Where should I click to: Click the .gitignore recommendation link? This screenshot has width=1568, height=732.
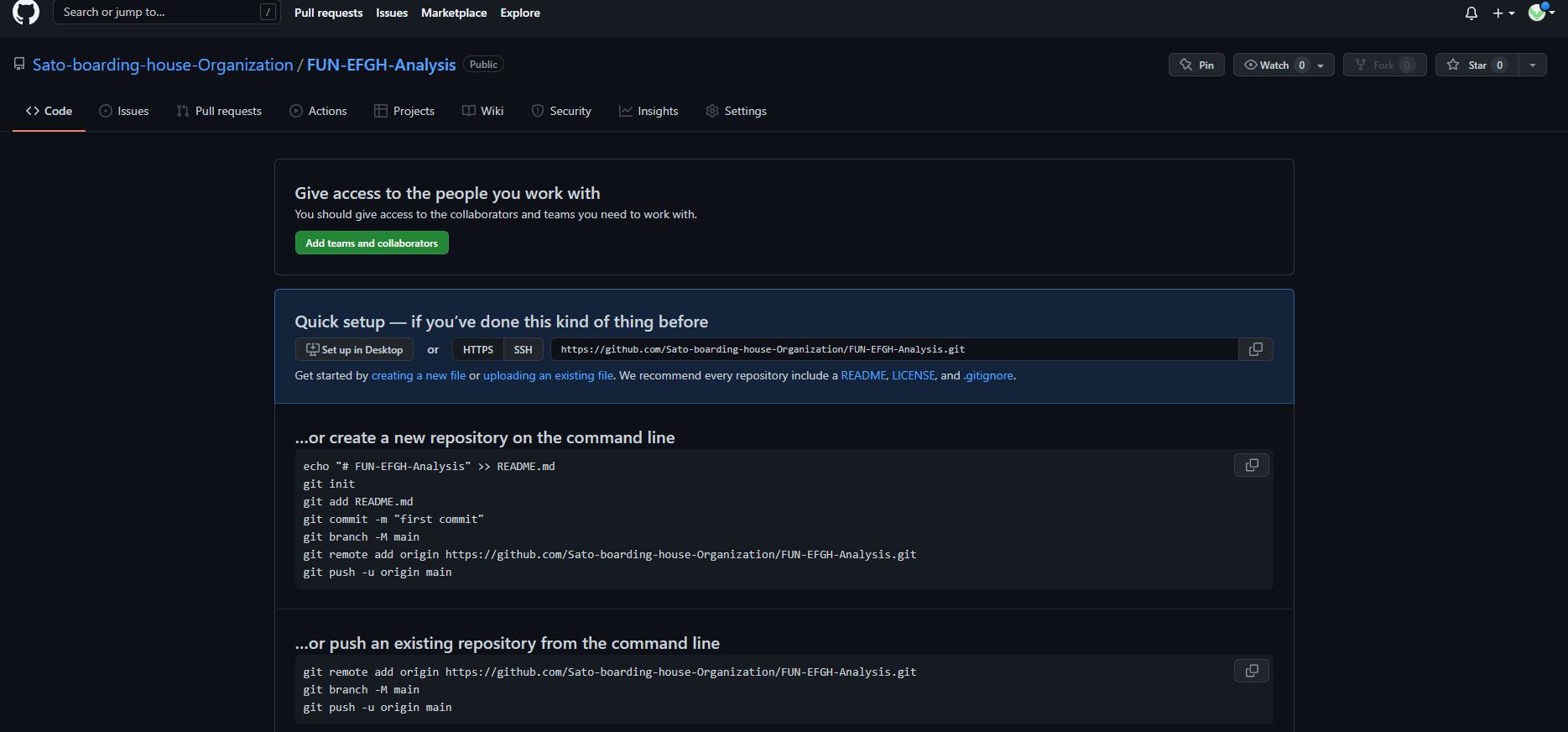coord(987,375)
